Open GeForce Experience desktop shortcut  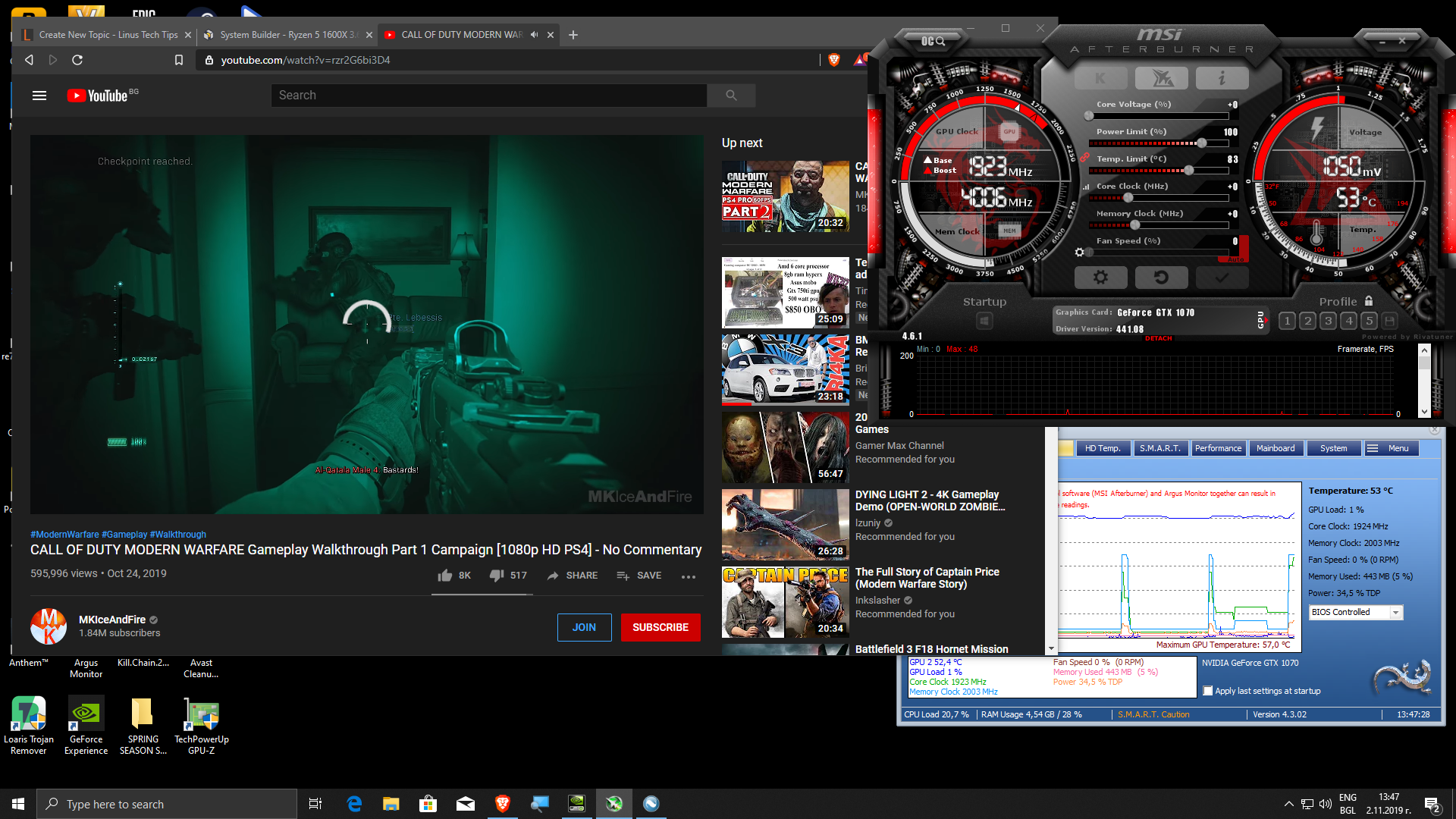86,725
